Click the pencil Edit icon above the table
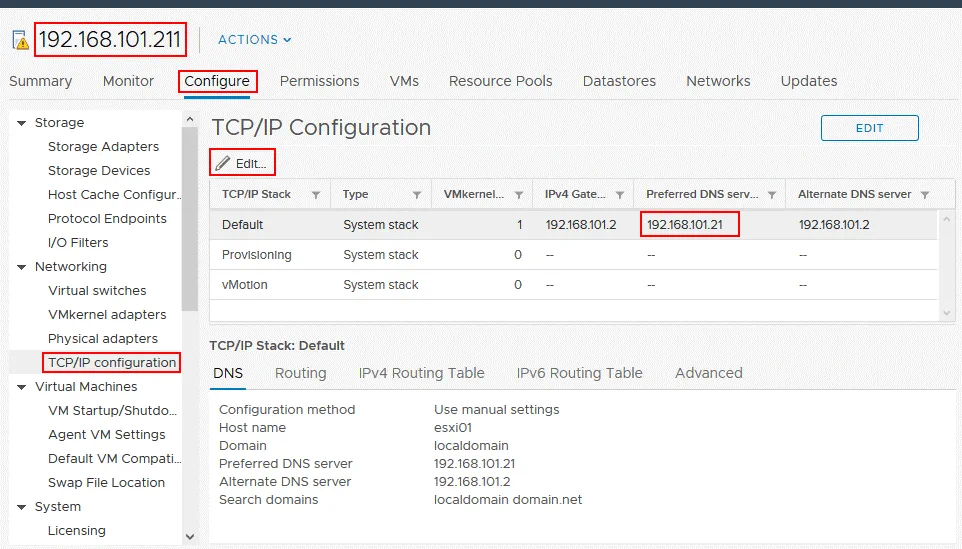This screenshot has height=549, width=962. (x=222, y=163)
